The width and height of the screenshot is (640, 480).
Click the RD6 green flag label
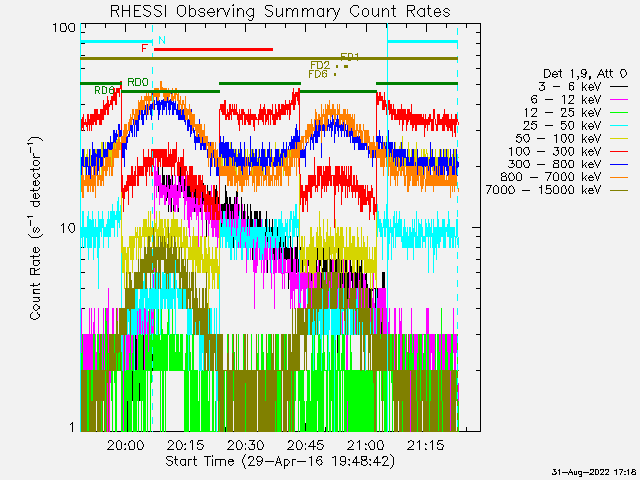[104, 90]
